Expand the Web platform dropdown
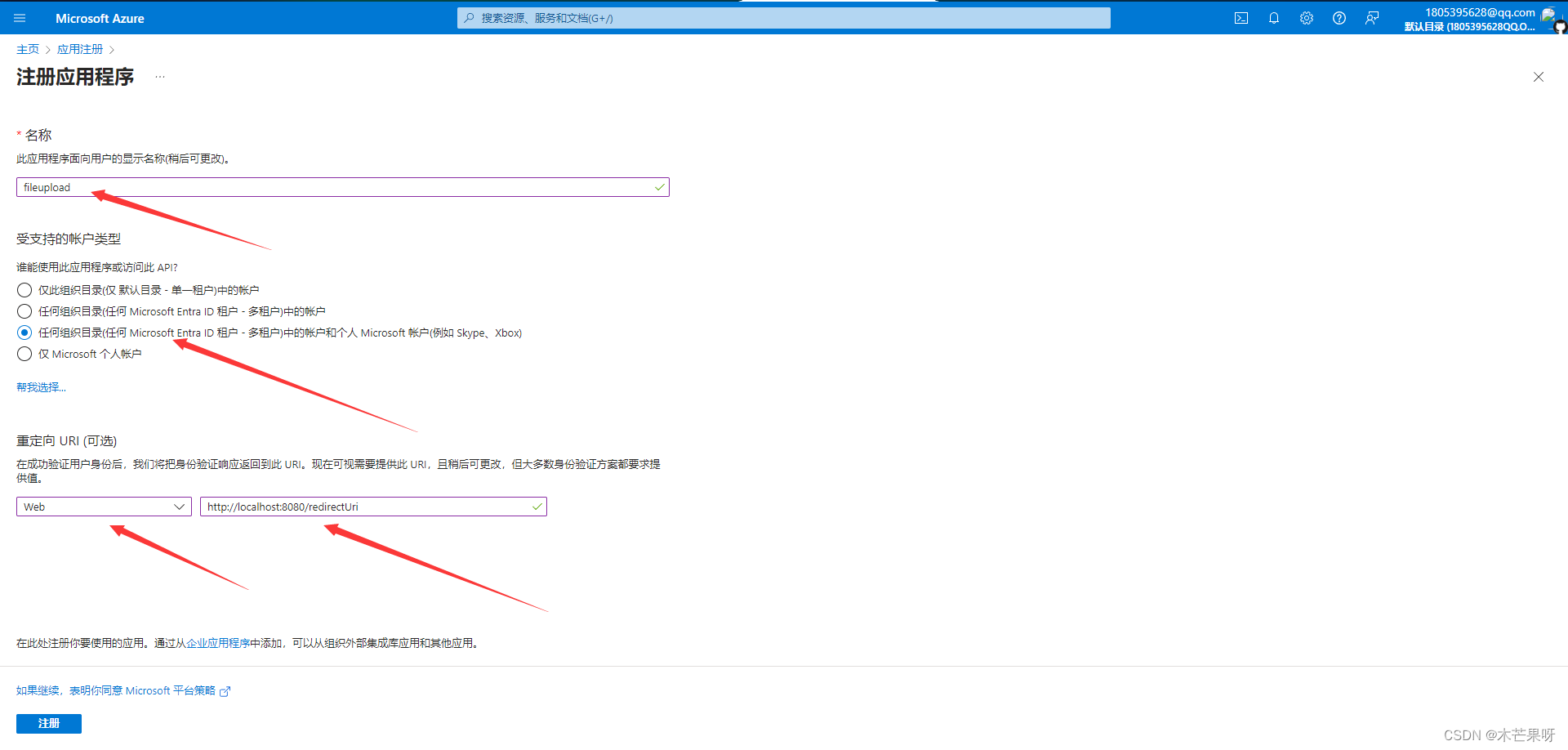This screenshot has height=750, width=1568. click(x=104, y=507)
